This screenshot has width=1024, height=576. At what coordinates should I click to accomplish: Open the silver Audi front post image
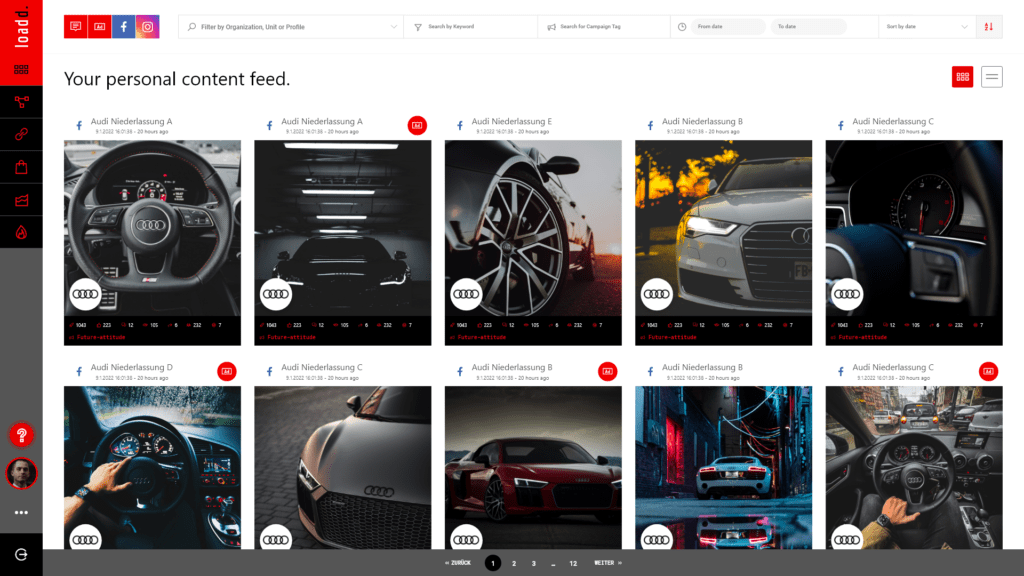click(724, 228)
